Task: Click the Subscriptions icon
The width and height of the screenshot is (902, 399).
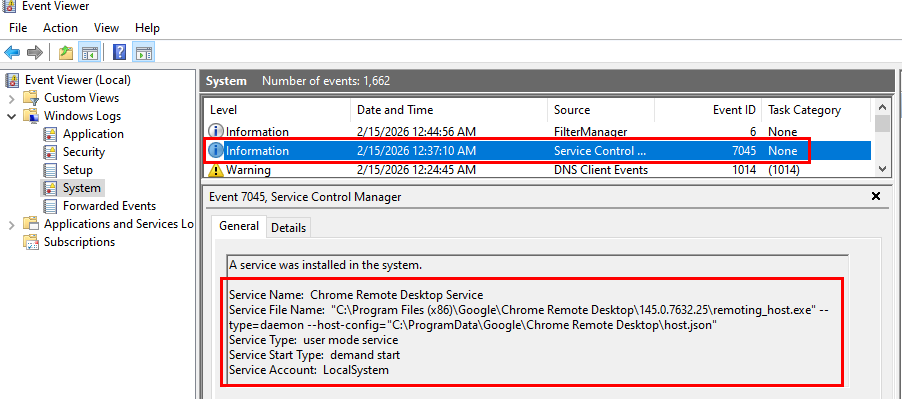Action: pos(31,242)
